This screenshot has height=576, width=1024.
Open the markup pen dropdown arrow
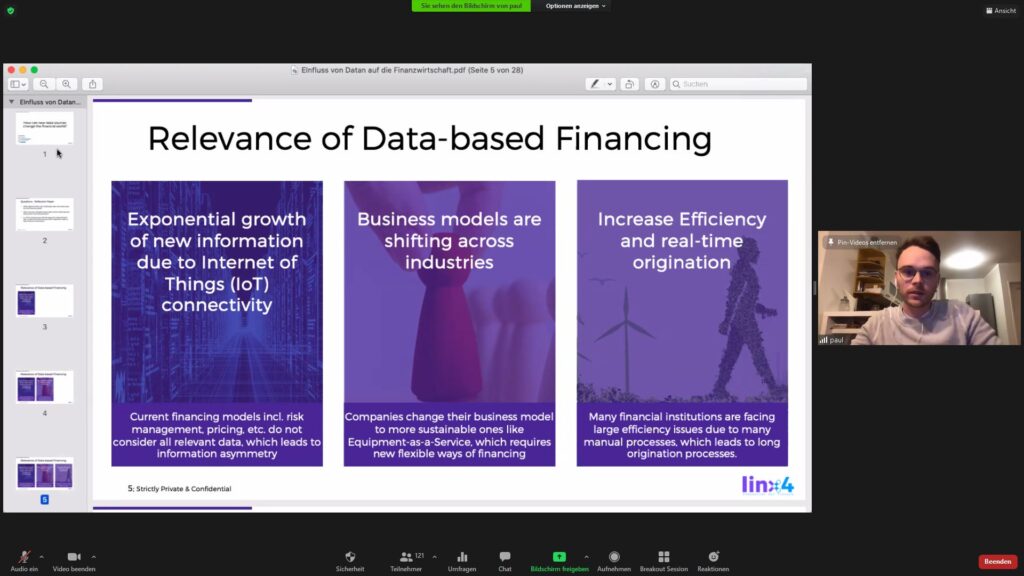pos(609,84)
